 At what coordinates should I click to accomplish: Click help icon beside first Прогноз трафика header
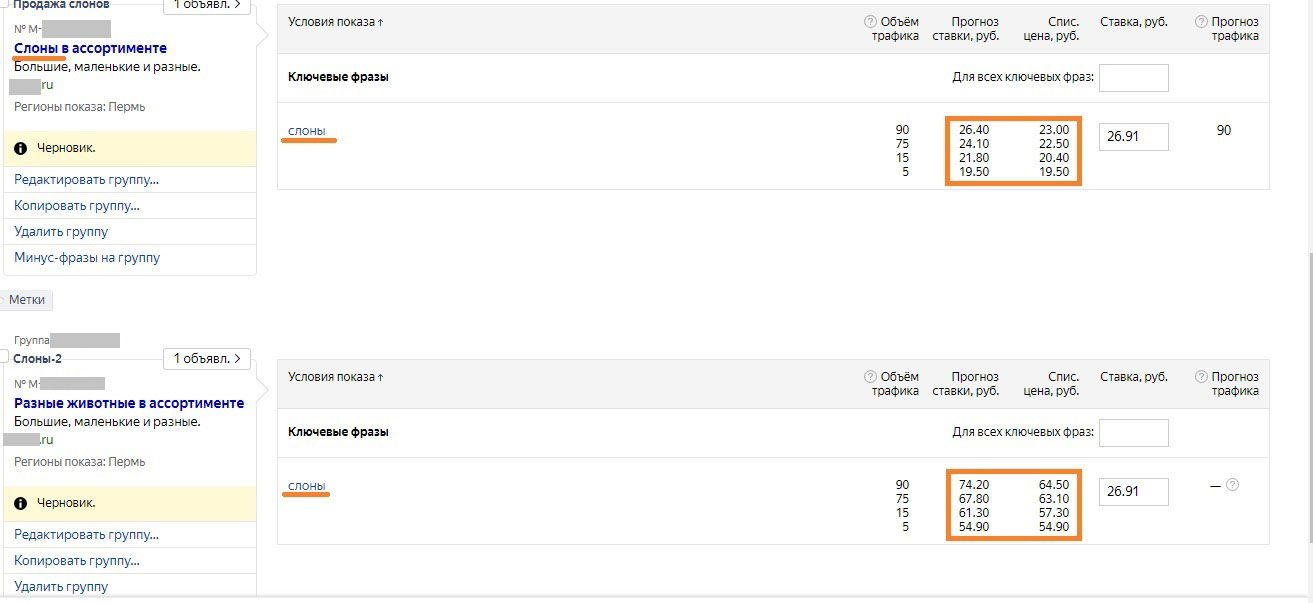coord(1201,22)
